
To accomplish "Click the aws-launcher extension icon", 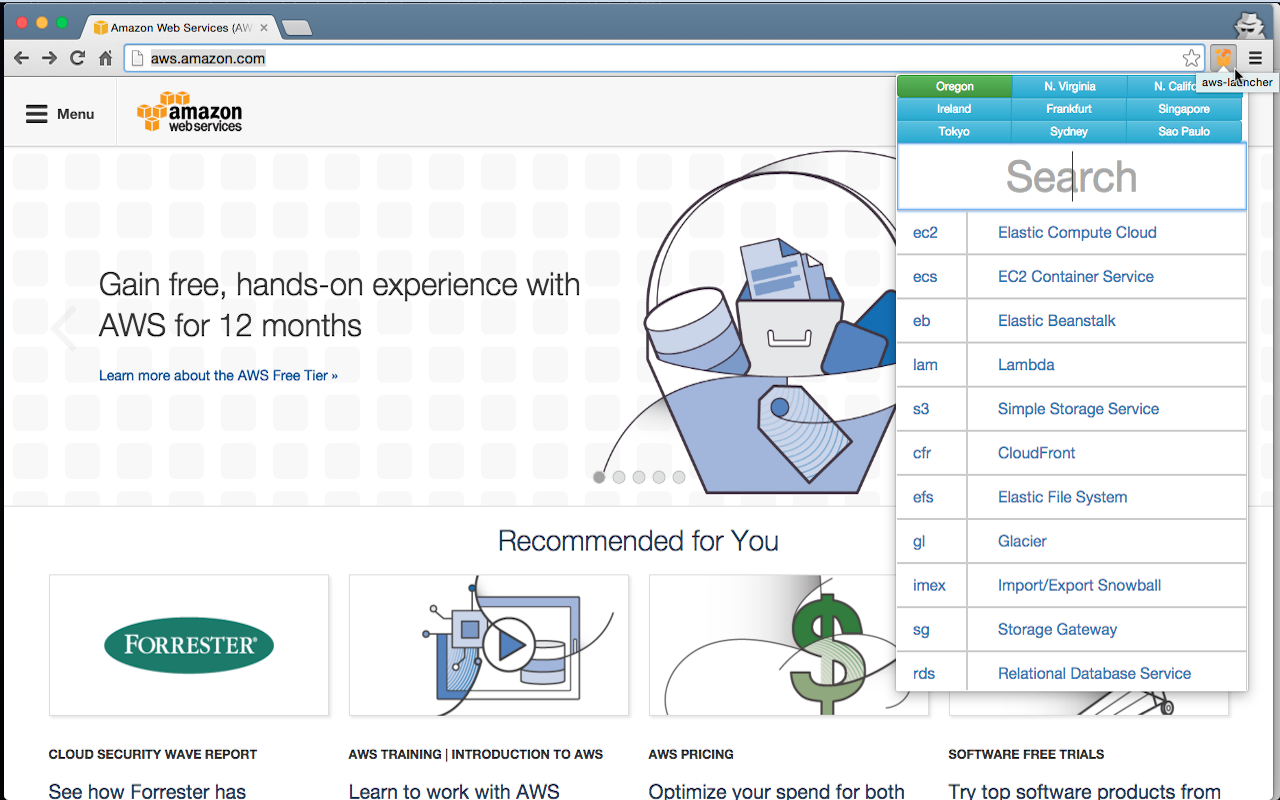I will click(x=1223, y=58).
